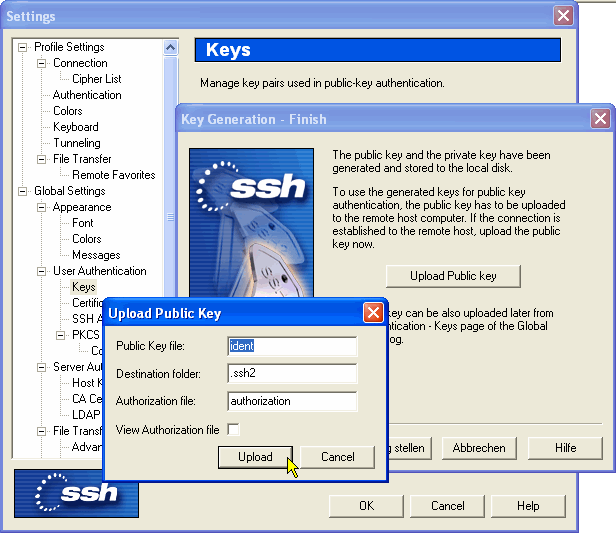Select Tunneling in the settings tree

click(77, 143)
